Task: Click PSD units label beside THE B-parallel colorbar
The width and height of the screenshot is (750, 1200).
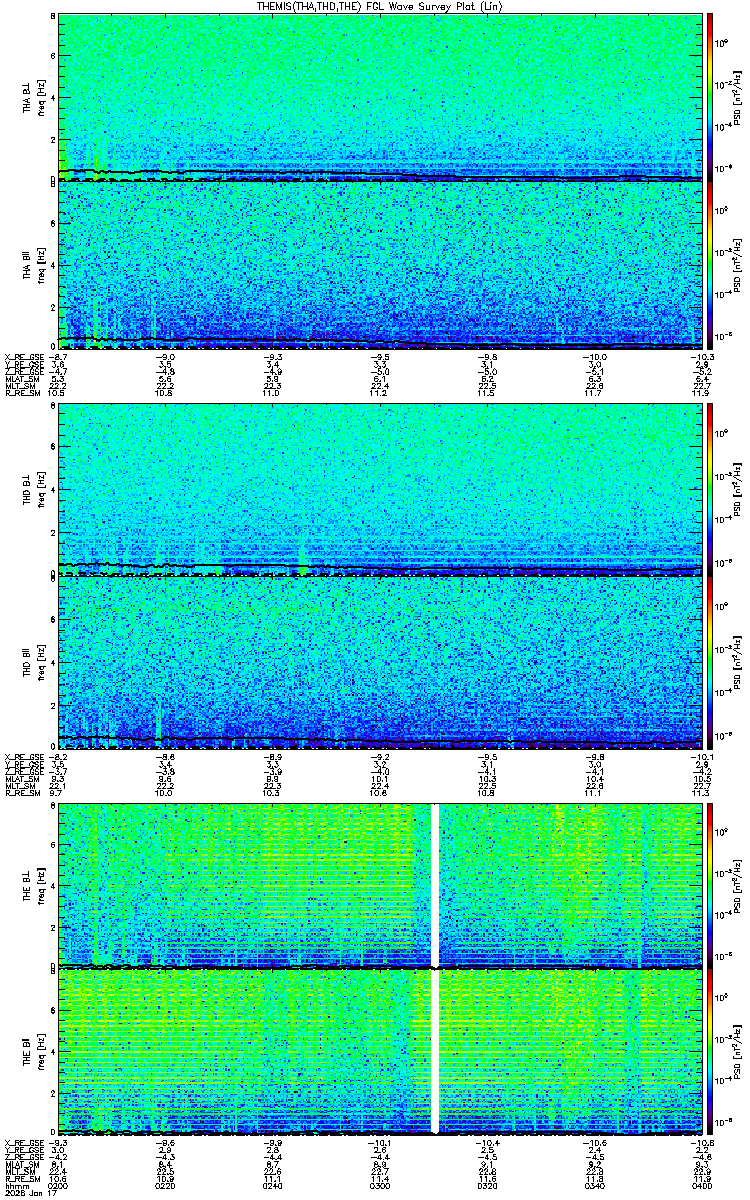Action: pyautogui.click(x=735, y=1051)
